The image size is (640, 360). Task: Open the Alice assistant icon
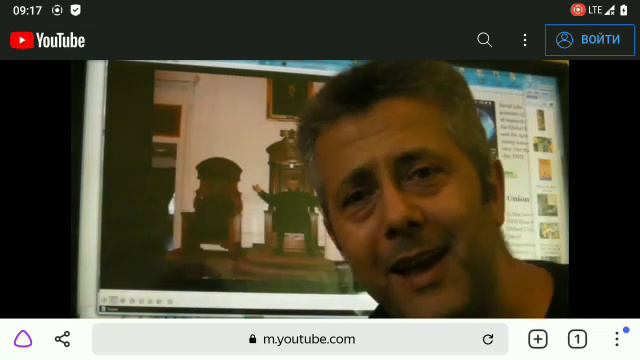tap(23, 339)
